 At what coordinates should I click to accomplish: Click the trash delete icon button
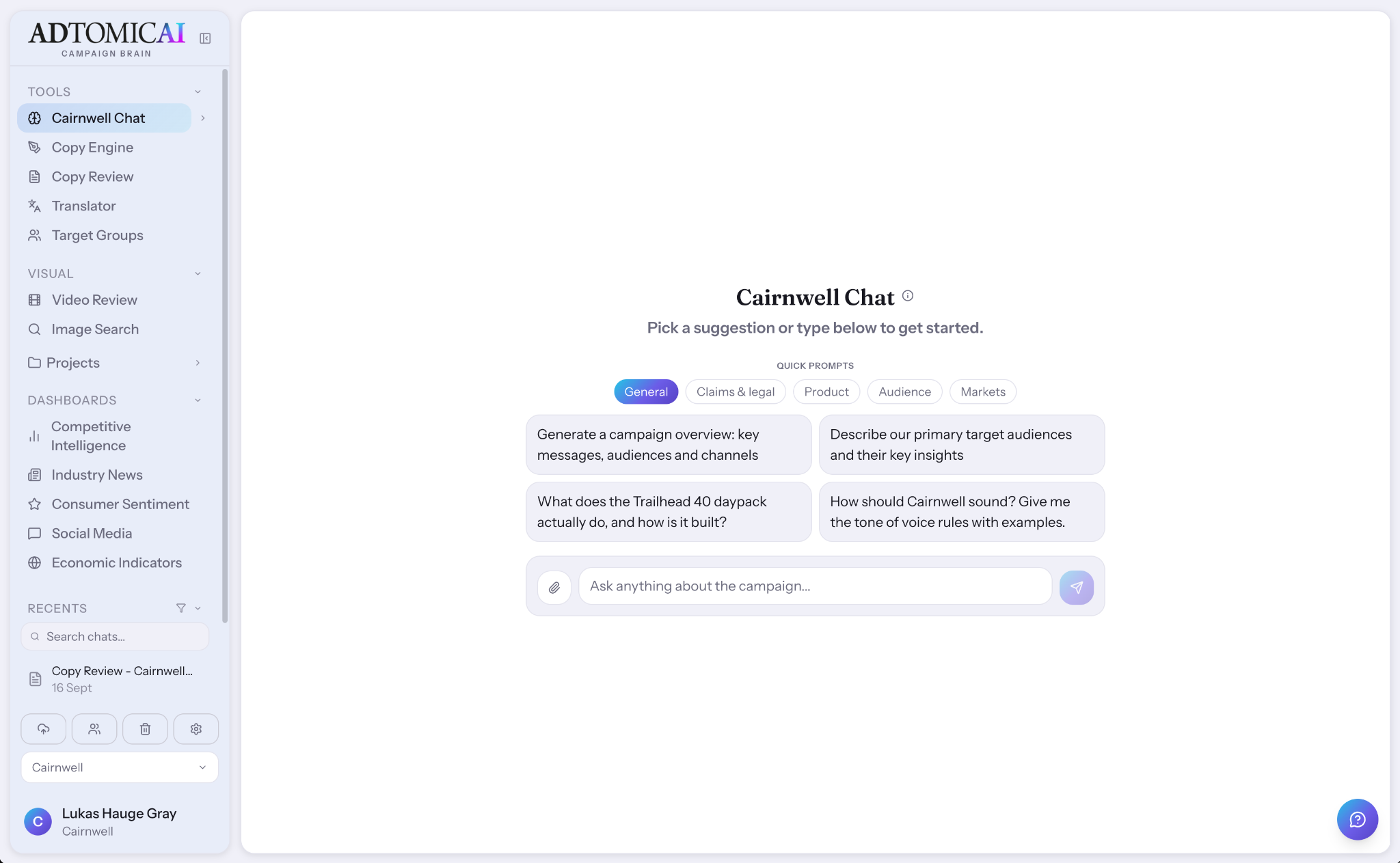click(x=145, y=729)
